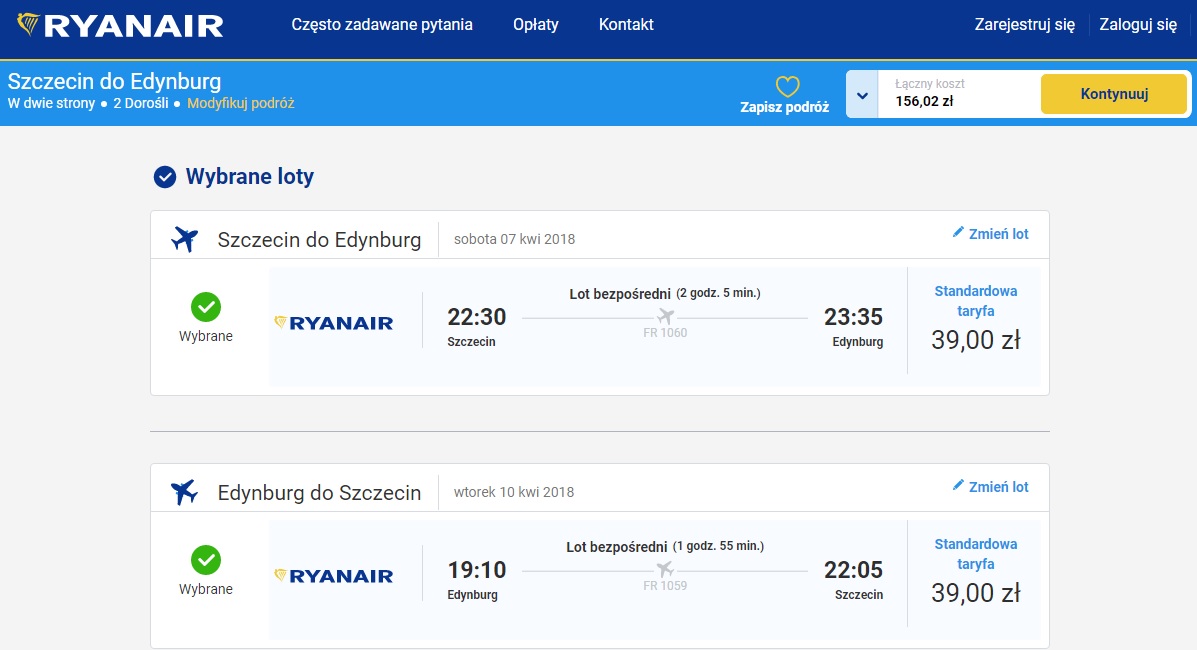Click the yellow Kontynuuj button

1114,94
